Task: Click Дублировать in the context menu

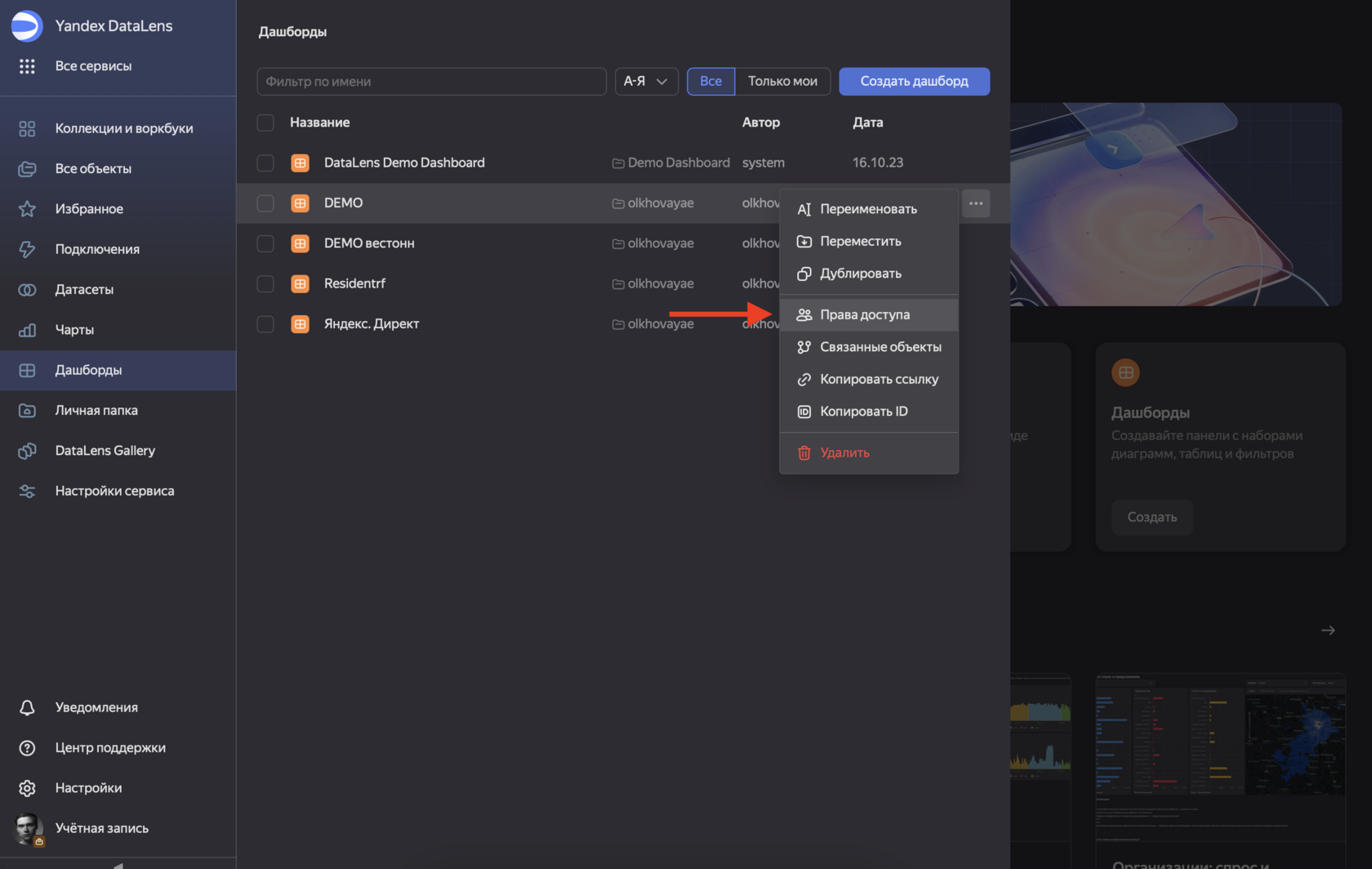Action: coord(869,274)
